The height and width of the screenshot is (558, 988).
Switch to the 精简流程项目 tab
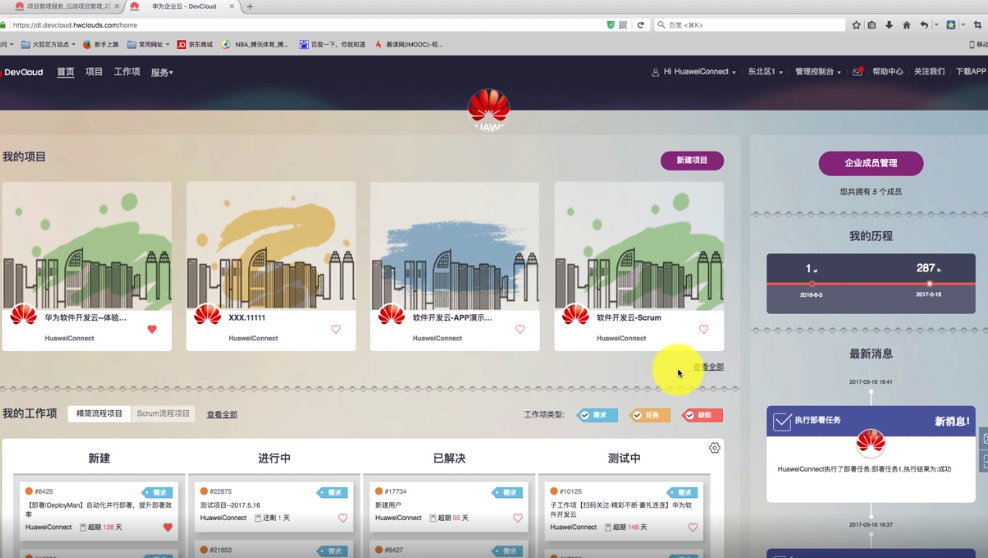pos(99,414)
